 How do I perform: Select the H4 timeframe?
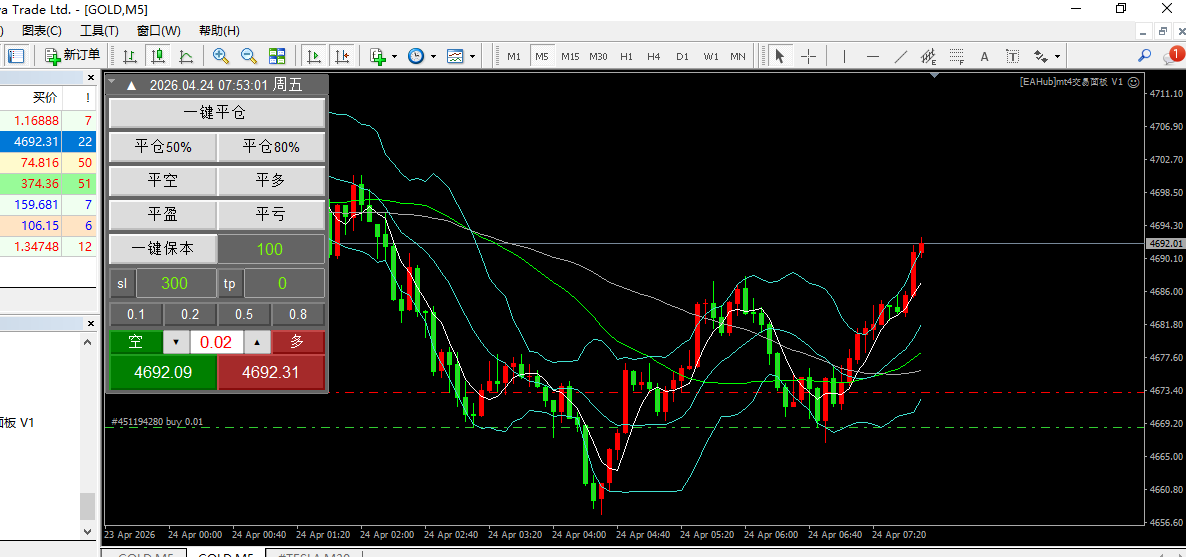[x=654, y=56]
